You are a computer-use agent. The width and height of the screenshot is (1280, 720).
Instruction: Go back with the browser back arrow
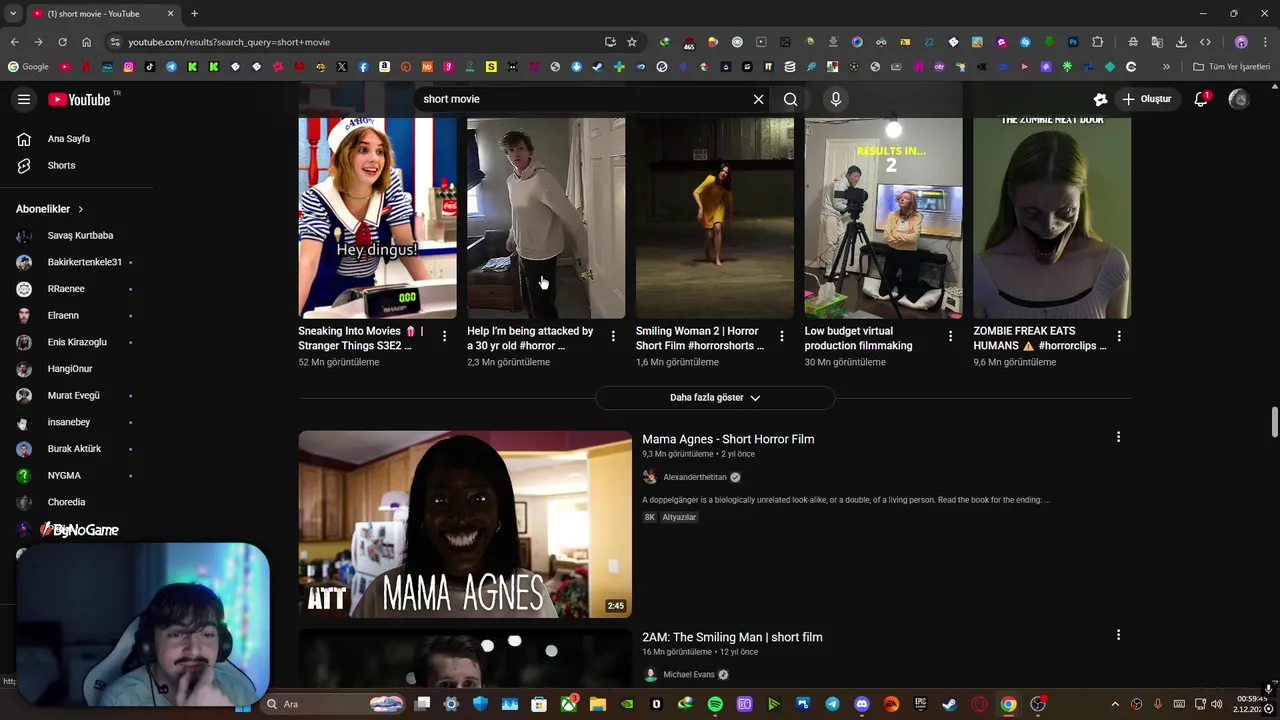(14, 42)
